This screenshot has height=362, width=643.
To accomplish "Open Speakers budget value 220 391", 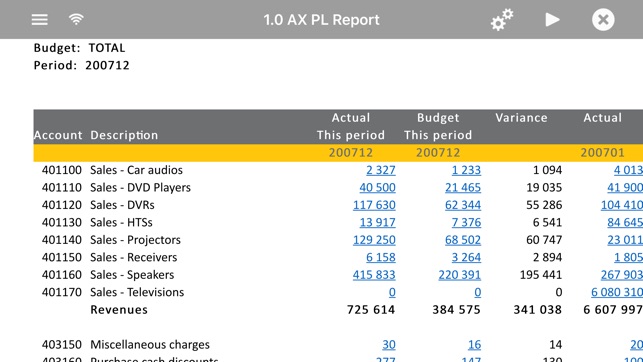I will [x=459, y=274].
